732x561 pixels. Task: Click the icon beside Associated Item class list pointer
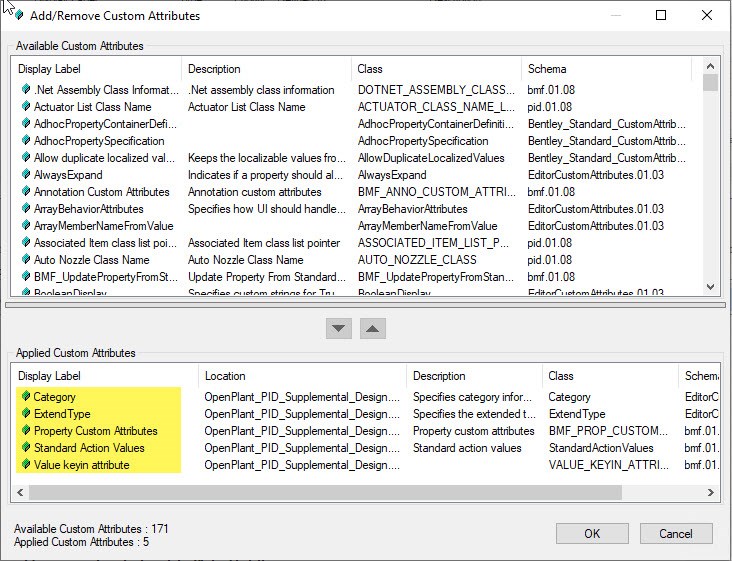click(x=26, y=243)
